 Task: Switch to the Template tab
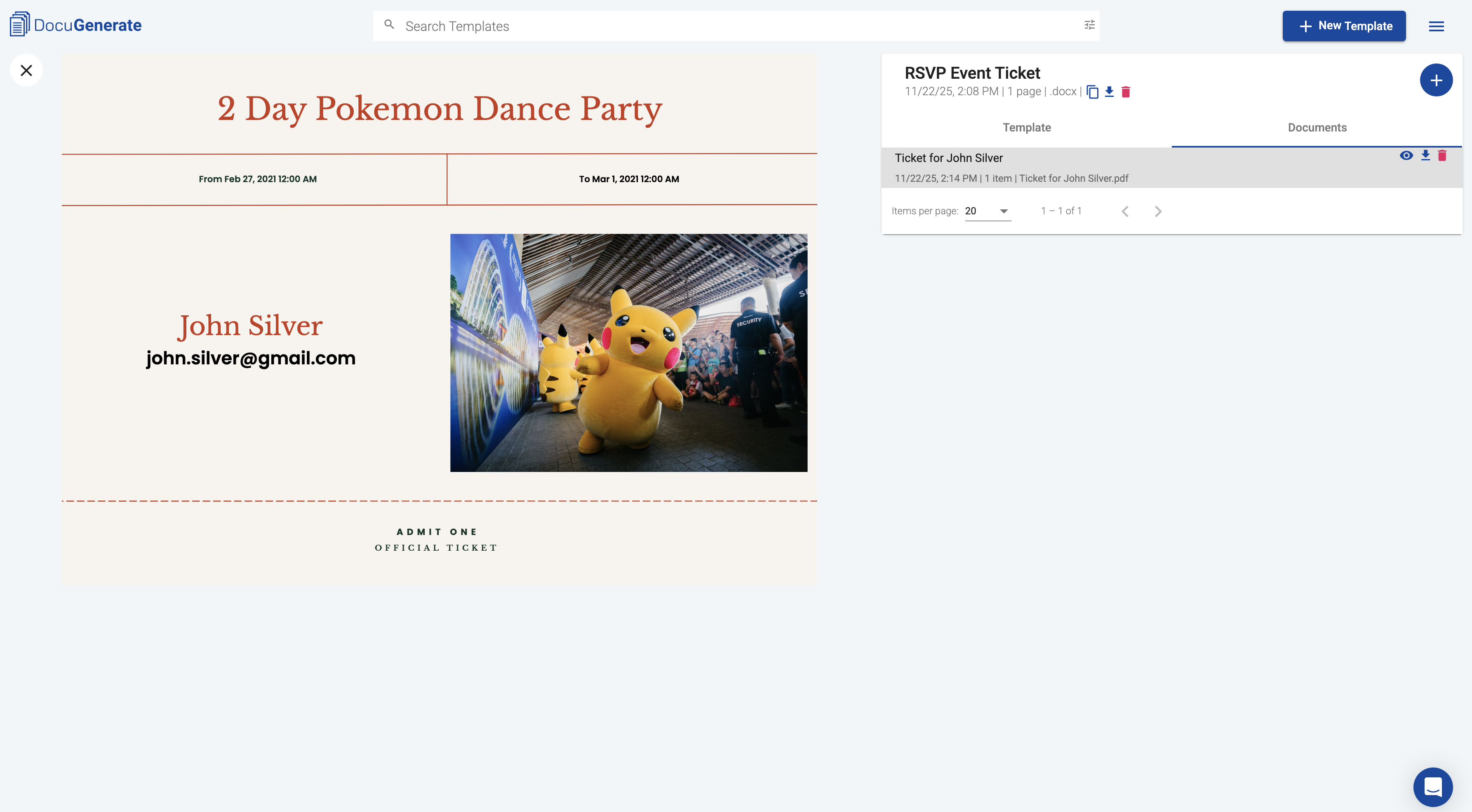[1026, 127]
